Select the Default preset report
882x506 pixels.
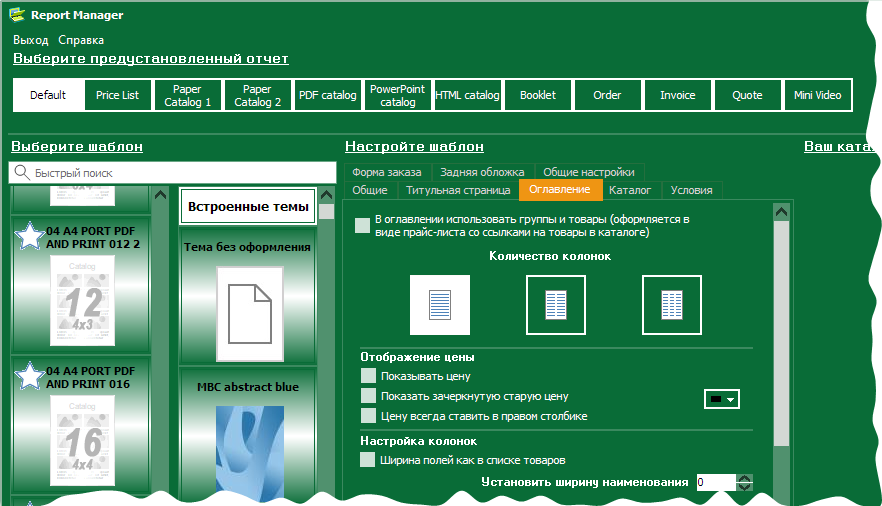tap(48, 95)
